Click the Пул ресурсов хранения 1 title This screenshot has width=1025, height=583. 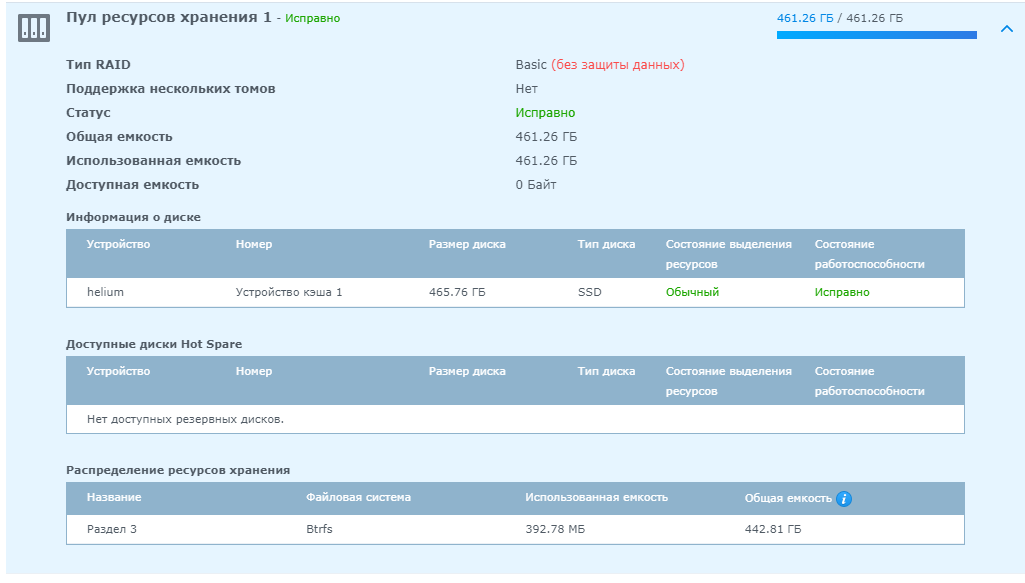(169, 17)
